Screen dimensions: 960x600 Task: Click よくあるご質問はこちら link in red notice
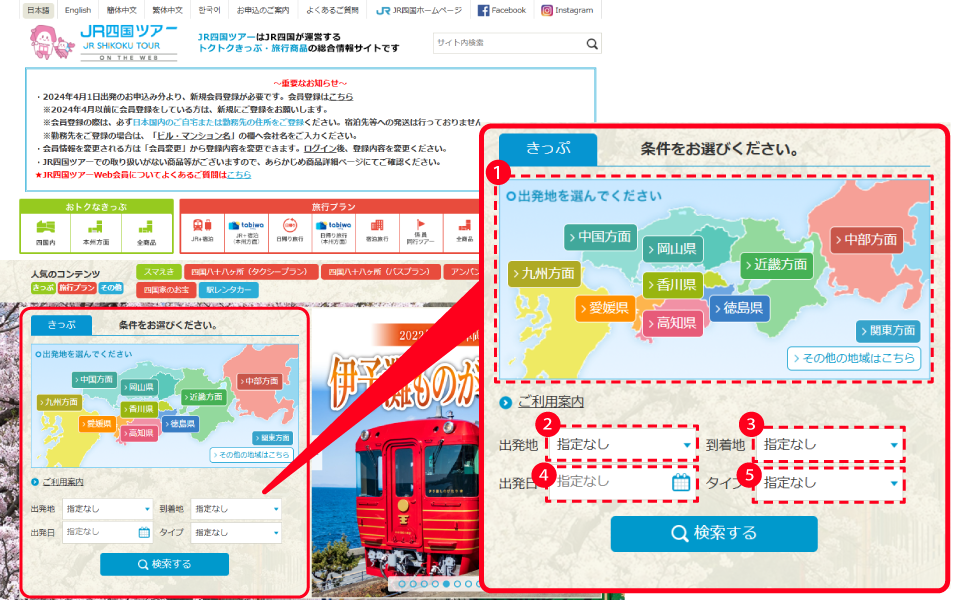click(239, 175)
